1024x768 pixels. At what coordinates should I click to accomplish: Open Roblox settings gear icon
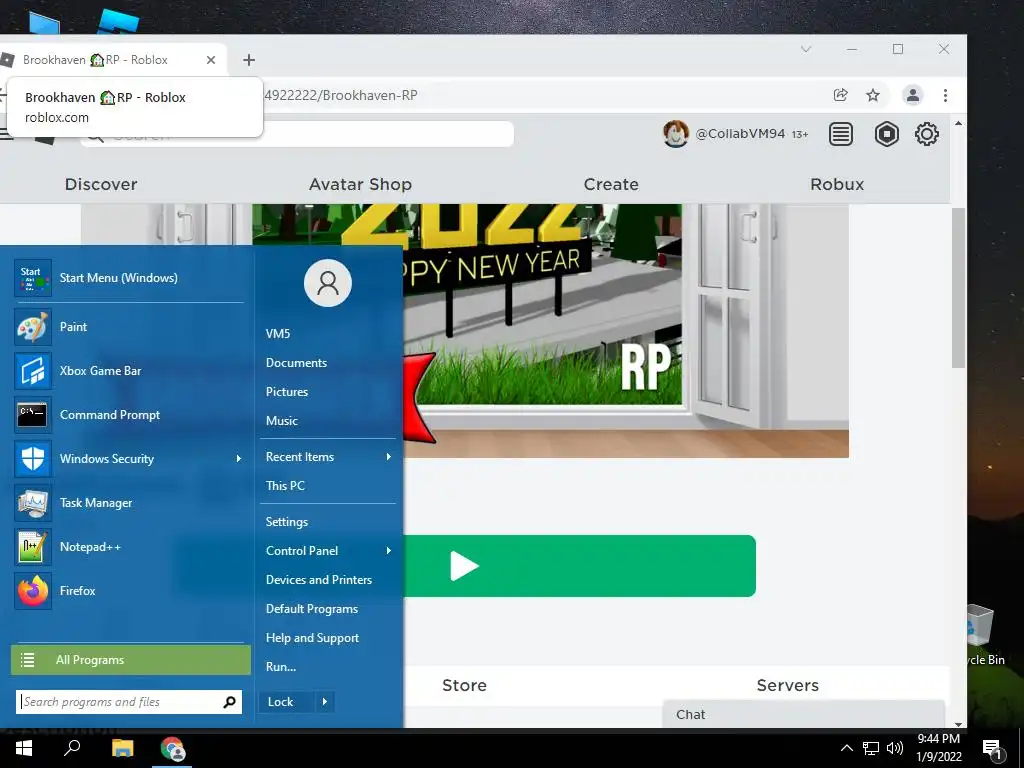click(x=926, y=135)
